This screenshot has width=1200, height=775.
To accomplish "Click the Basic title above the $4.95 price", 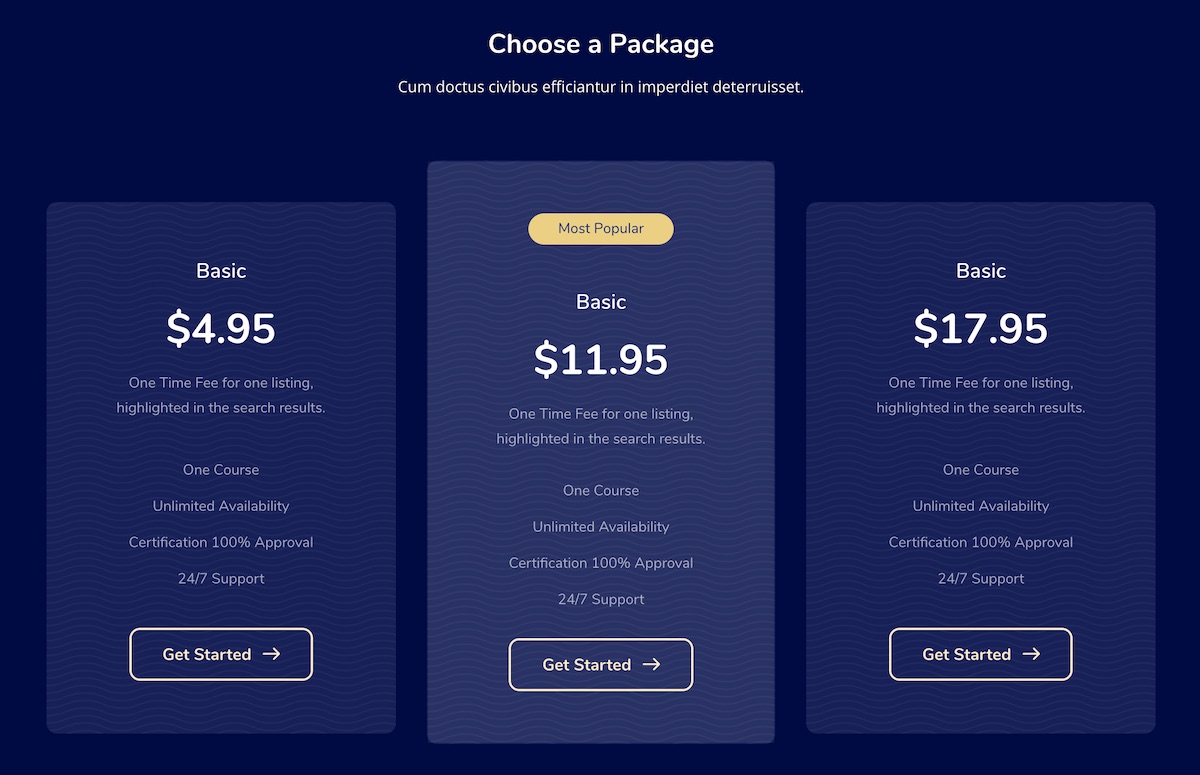I will [x=221, y=271].
